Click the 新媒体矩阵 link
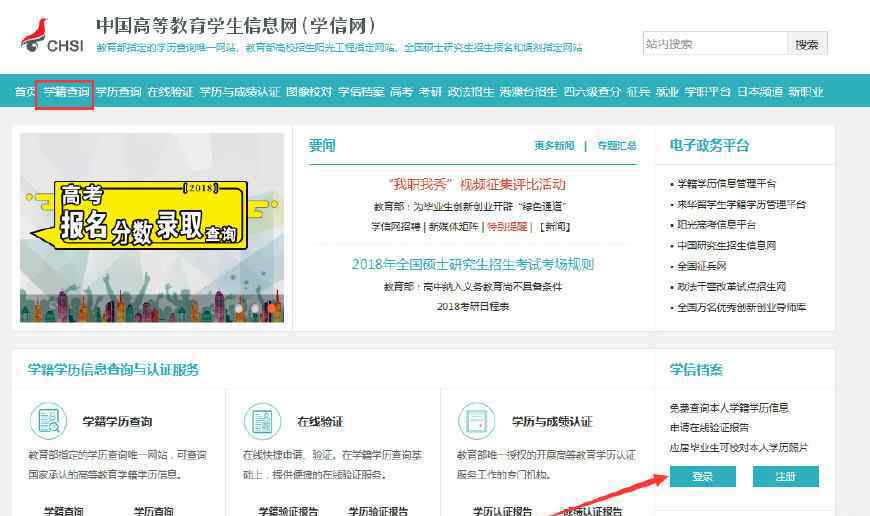The image size is (870, 516). 453,226
